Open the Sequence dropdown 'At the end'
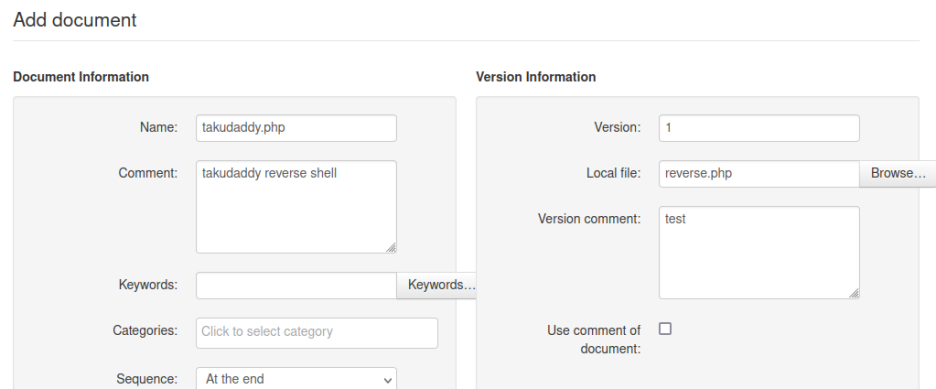 [296, 379]
